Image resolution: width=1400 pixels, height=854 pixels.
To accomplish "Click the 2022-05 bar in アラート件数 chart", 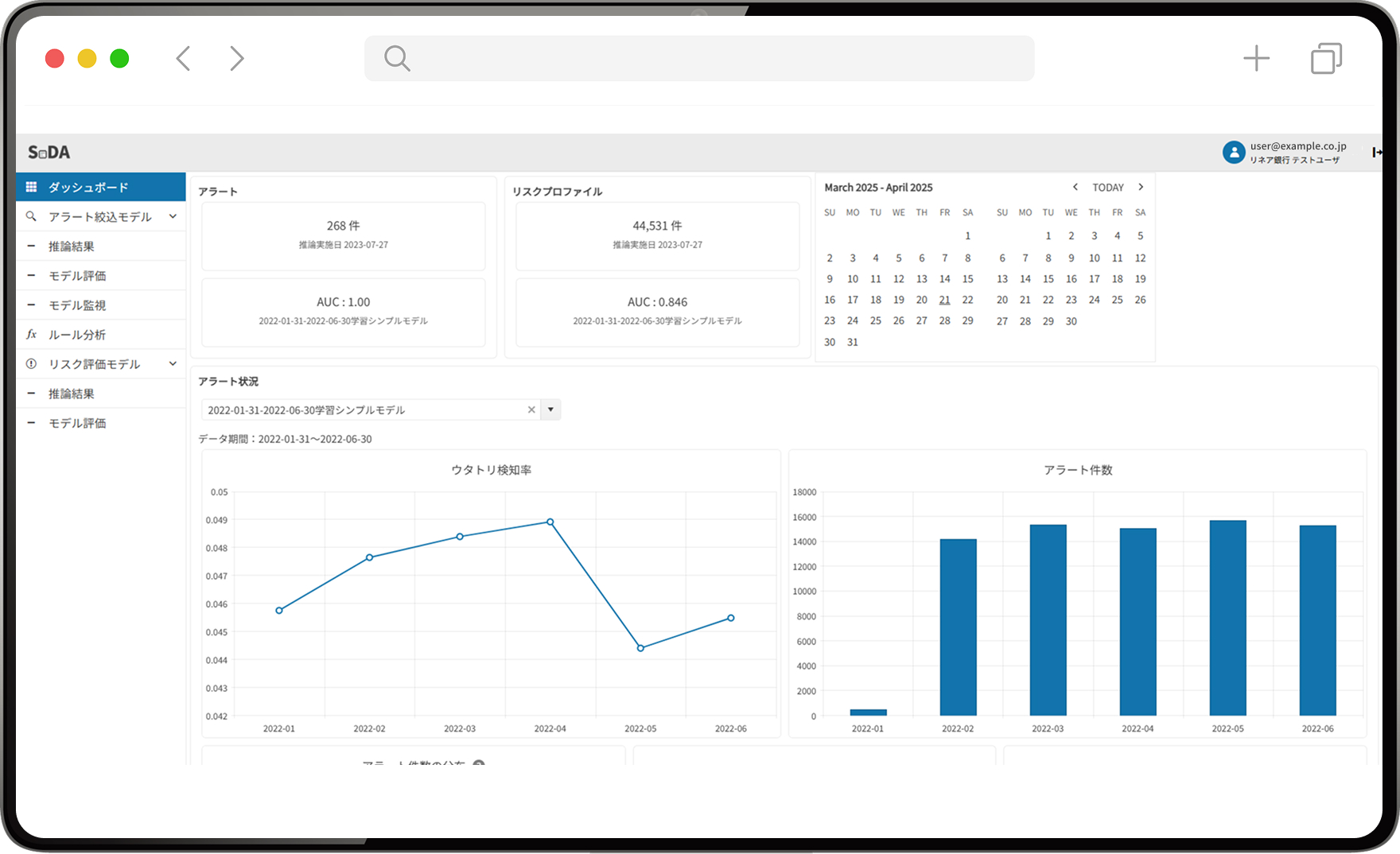I will pyautogui.click(x=1227, y=618).
